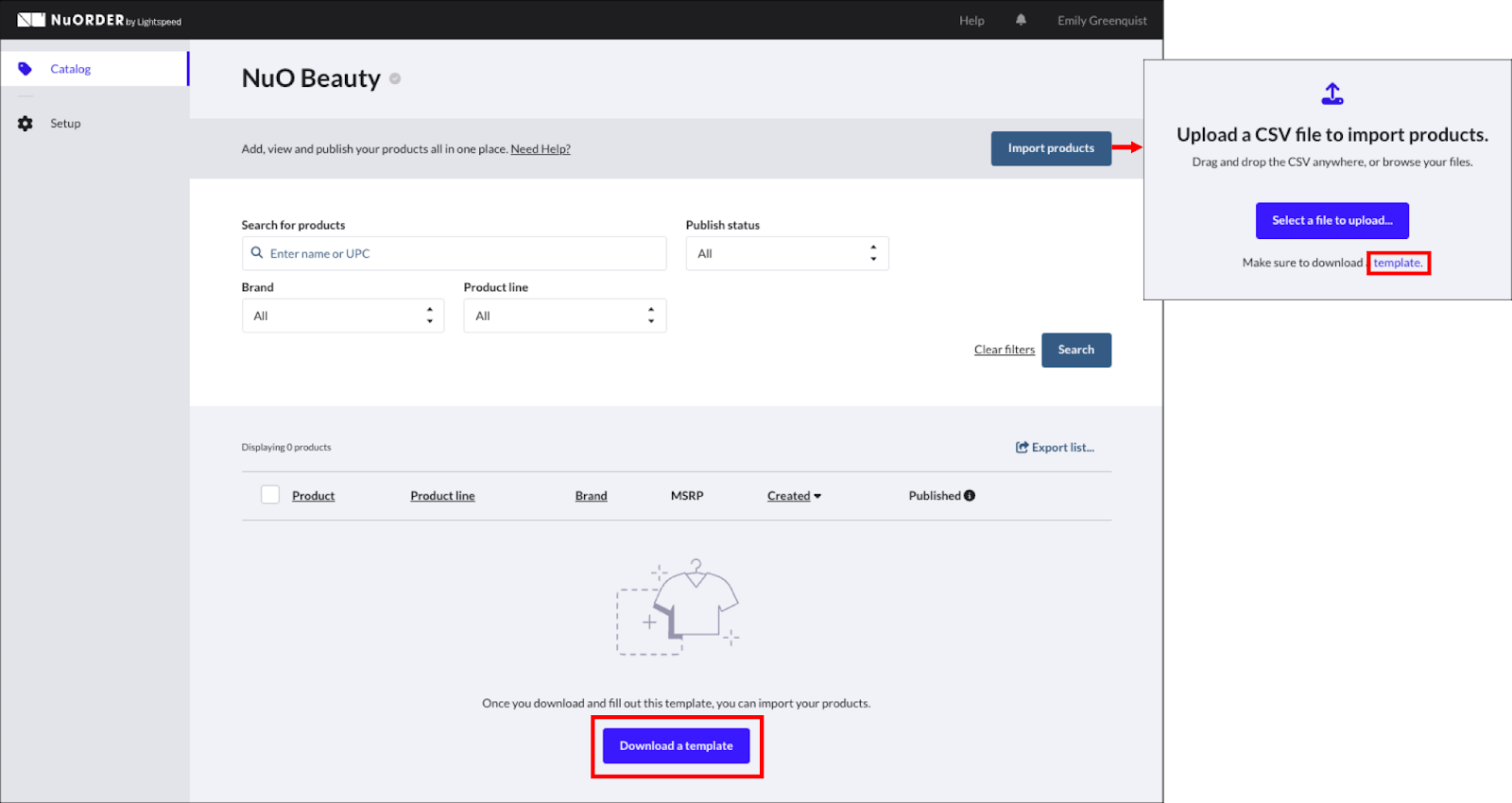Click the MSRP column header
The image size is (1512, 803).
[687, 496]
